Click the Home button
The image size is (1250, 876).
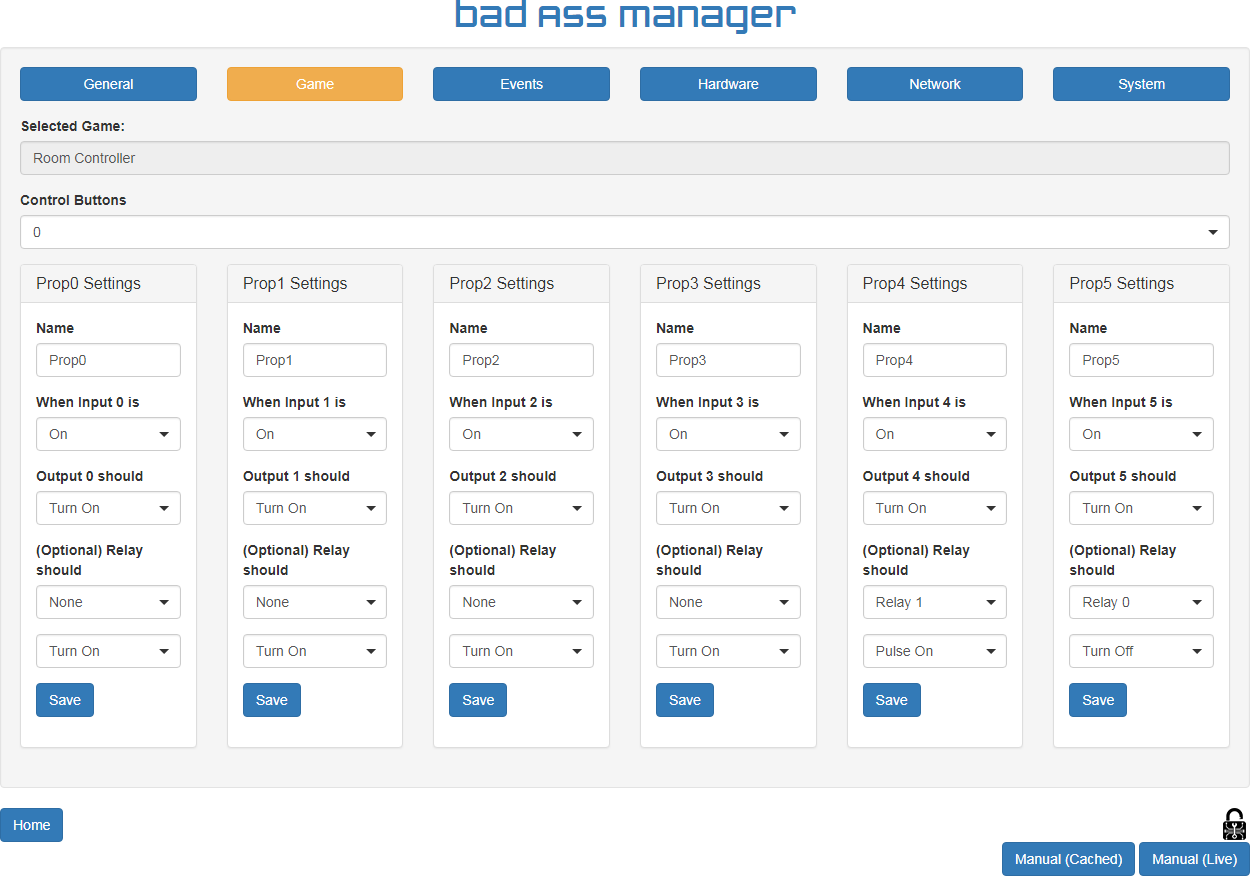pyautogui.click(x=32, y=825)
